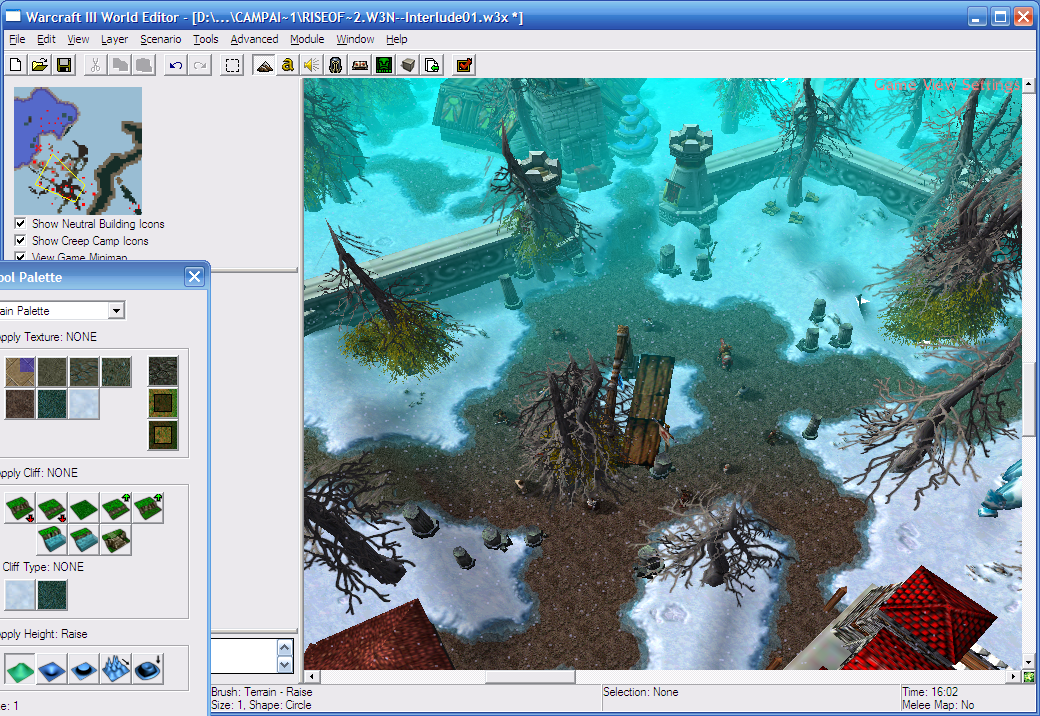The height and width of the screenshot is (716, 1040).
Task: Open the Edit menu
Action: pos(46,39)
